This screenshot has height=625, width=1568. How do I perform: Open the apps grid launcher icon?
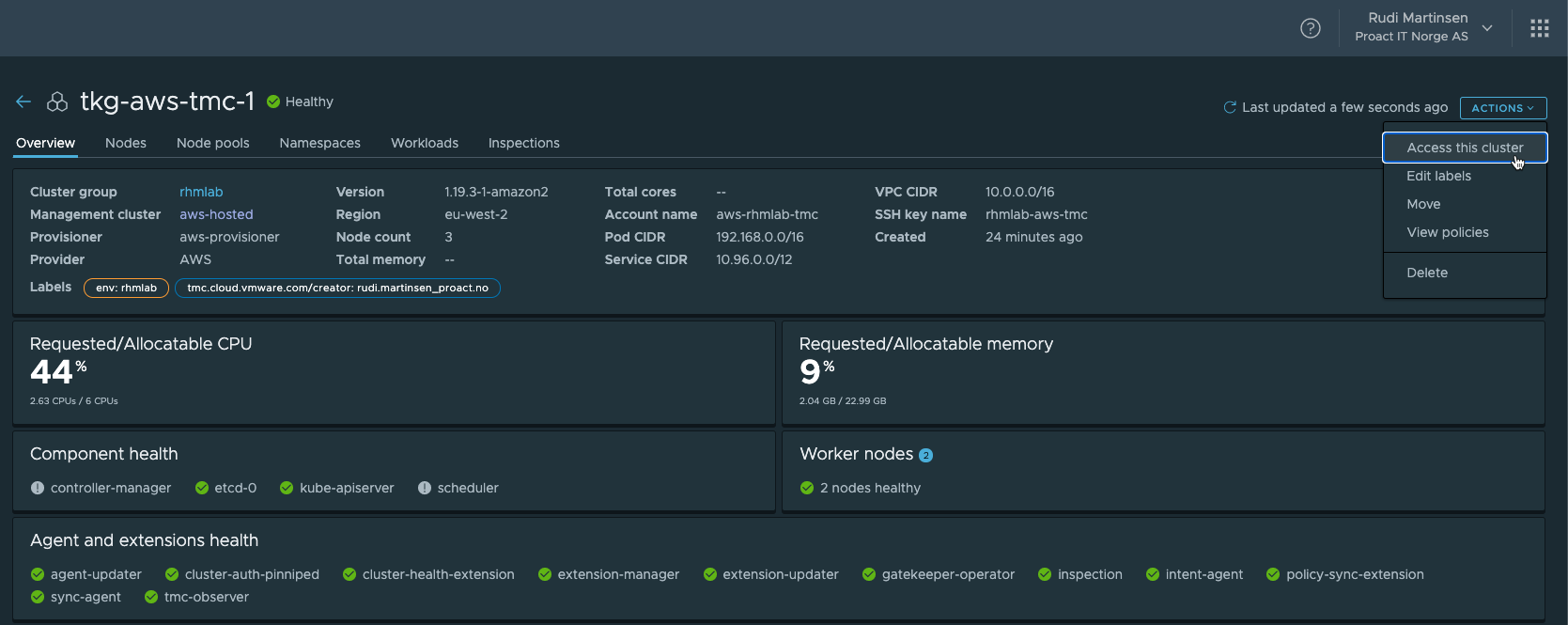click(1539, 28)
